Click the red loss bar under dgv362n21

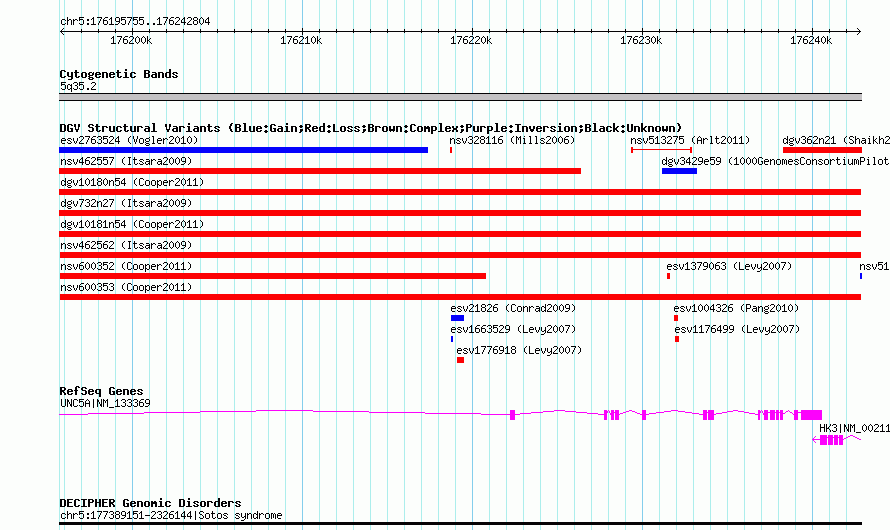coord(822,150)
